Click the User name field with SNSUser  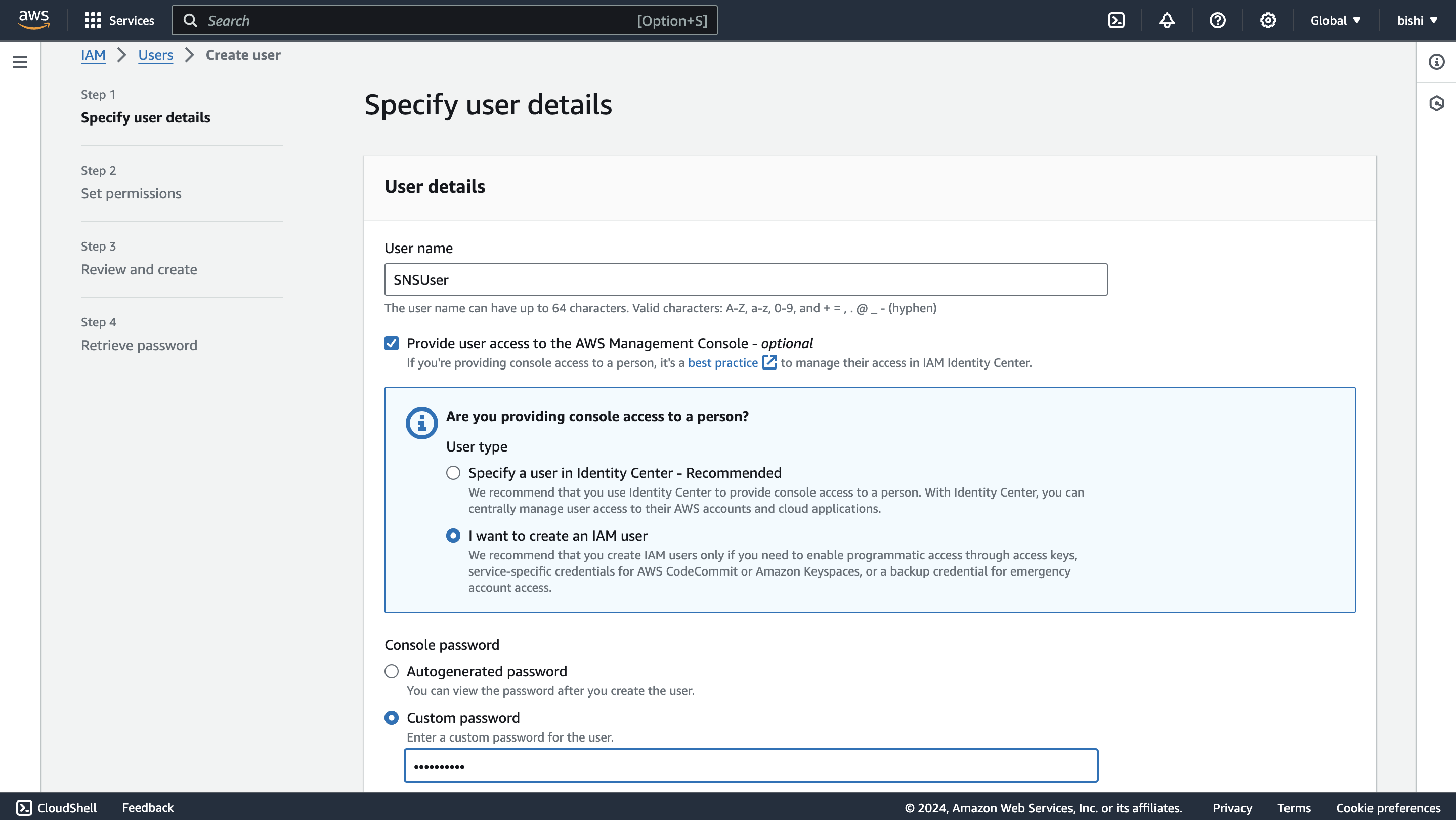745,279
